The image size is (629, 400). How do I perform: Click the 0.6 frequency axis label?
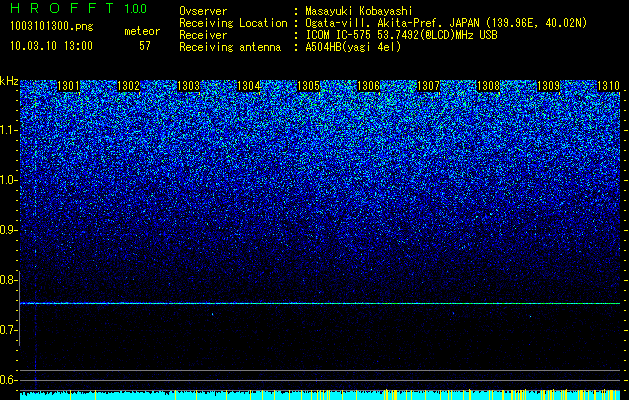coord(9,380)
